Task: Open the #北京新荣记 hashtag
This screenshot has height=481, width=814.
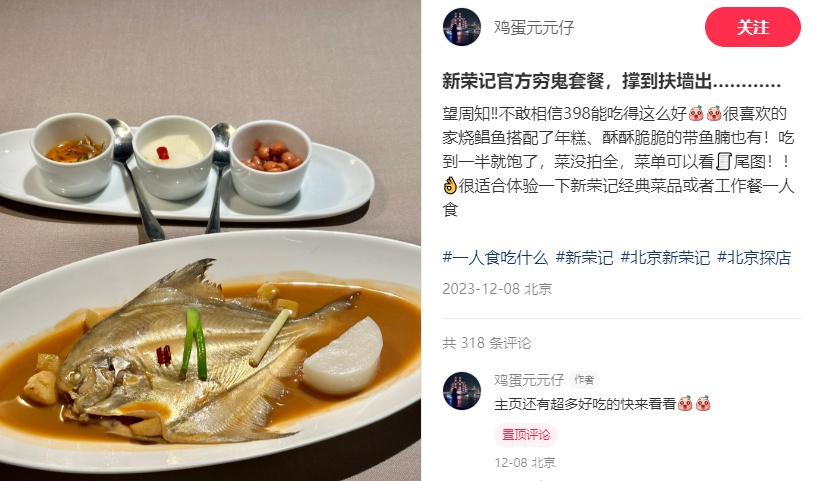Action: [665, 257]
